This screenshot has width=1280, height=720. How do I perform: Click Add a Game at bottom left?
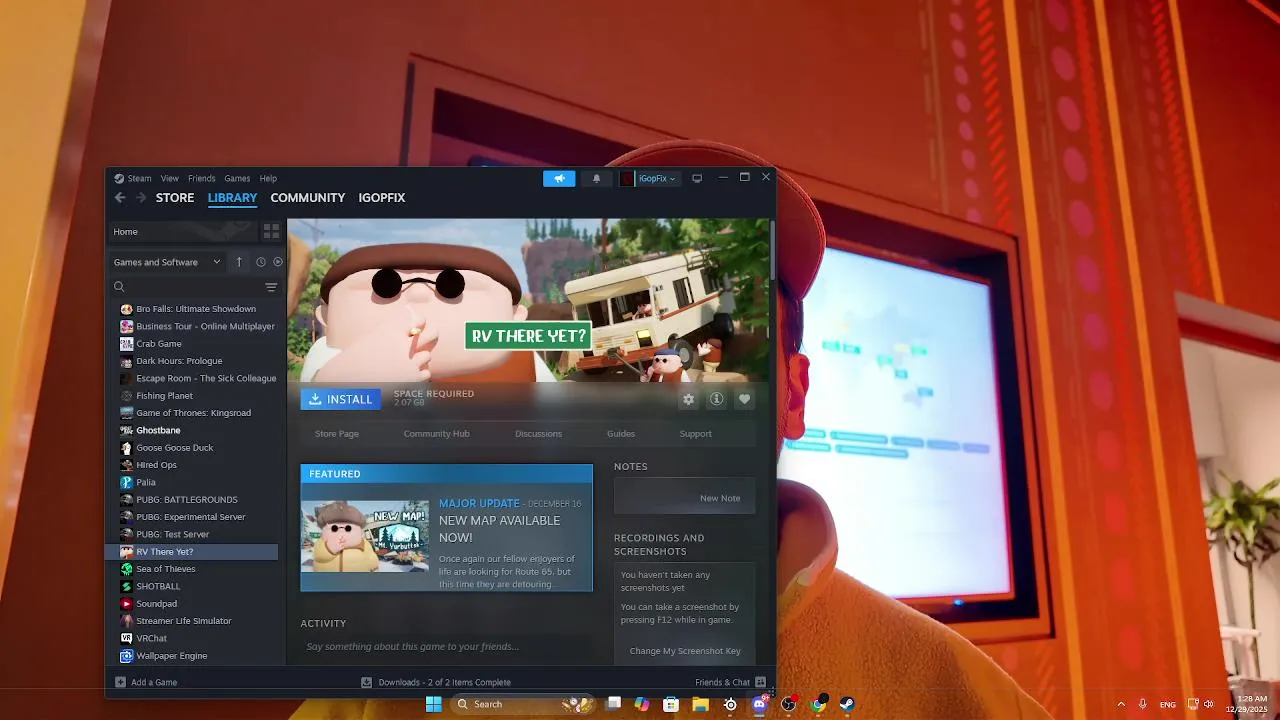point(146,683)
